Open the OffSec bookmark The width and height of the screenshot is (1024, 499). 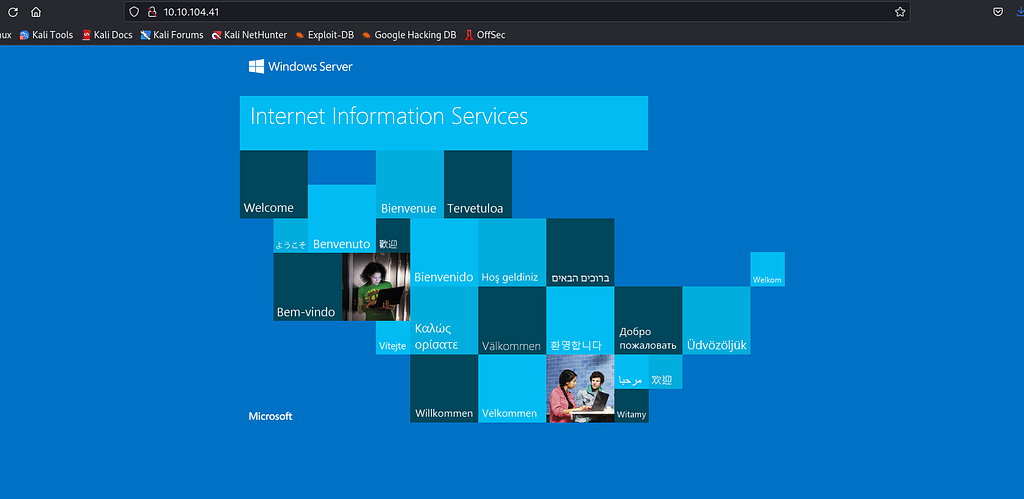pos(485,35)
